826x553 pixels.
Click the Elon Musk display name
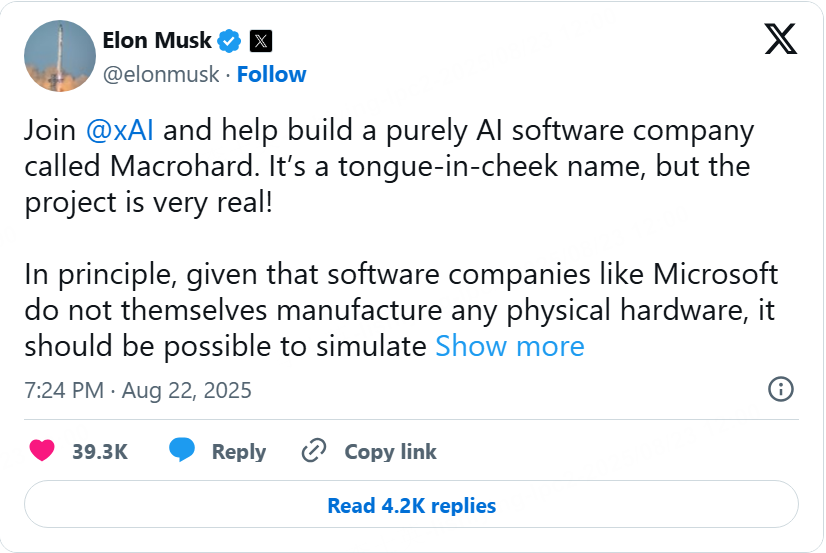(x=157, y=41)
